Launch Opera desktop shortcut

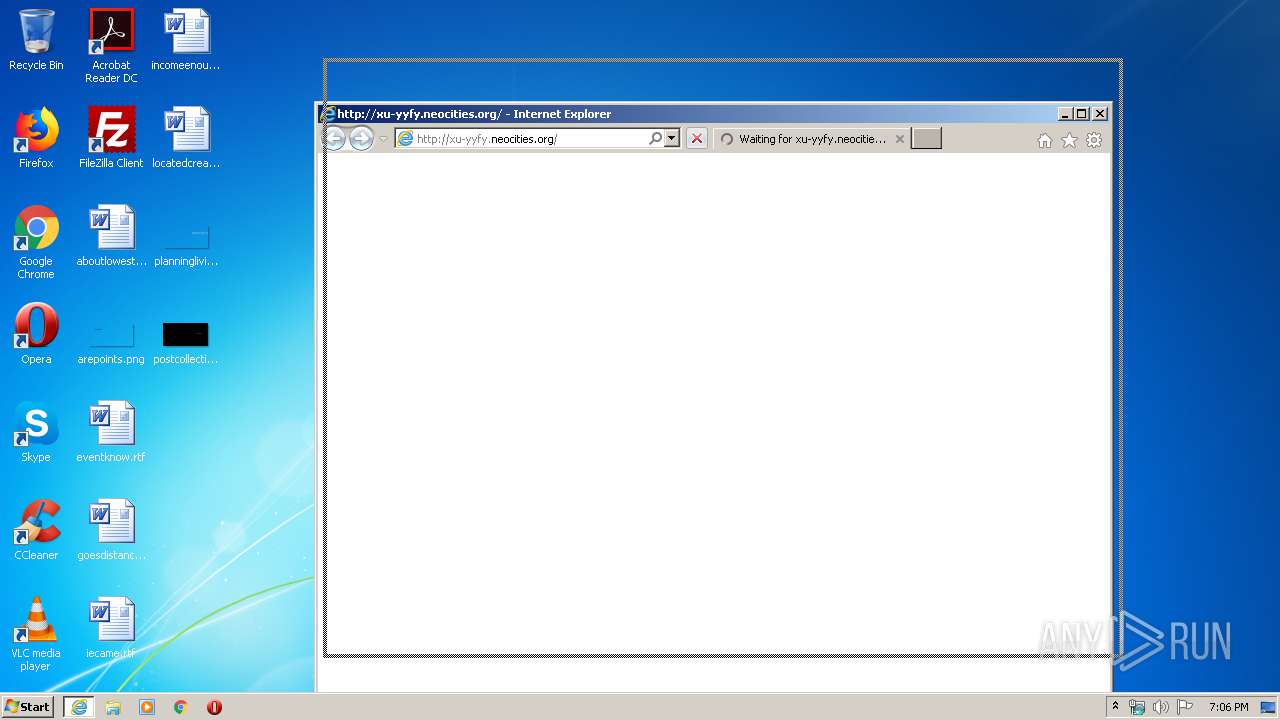(36, 334)
